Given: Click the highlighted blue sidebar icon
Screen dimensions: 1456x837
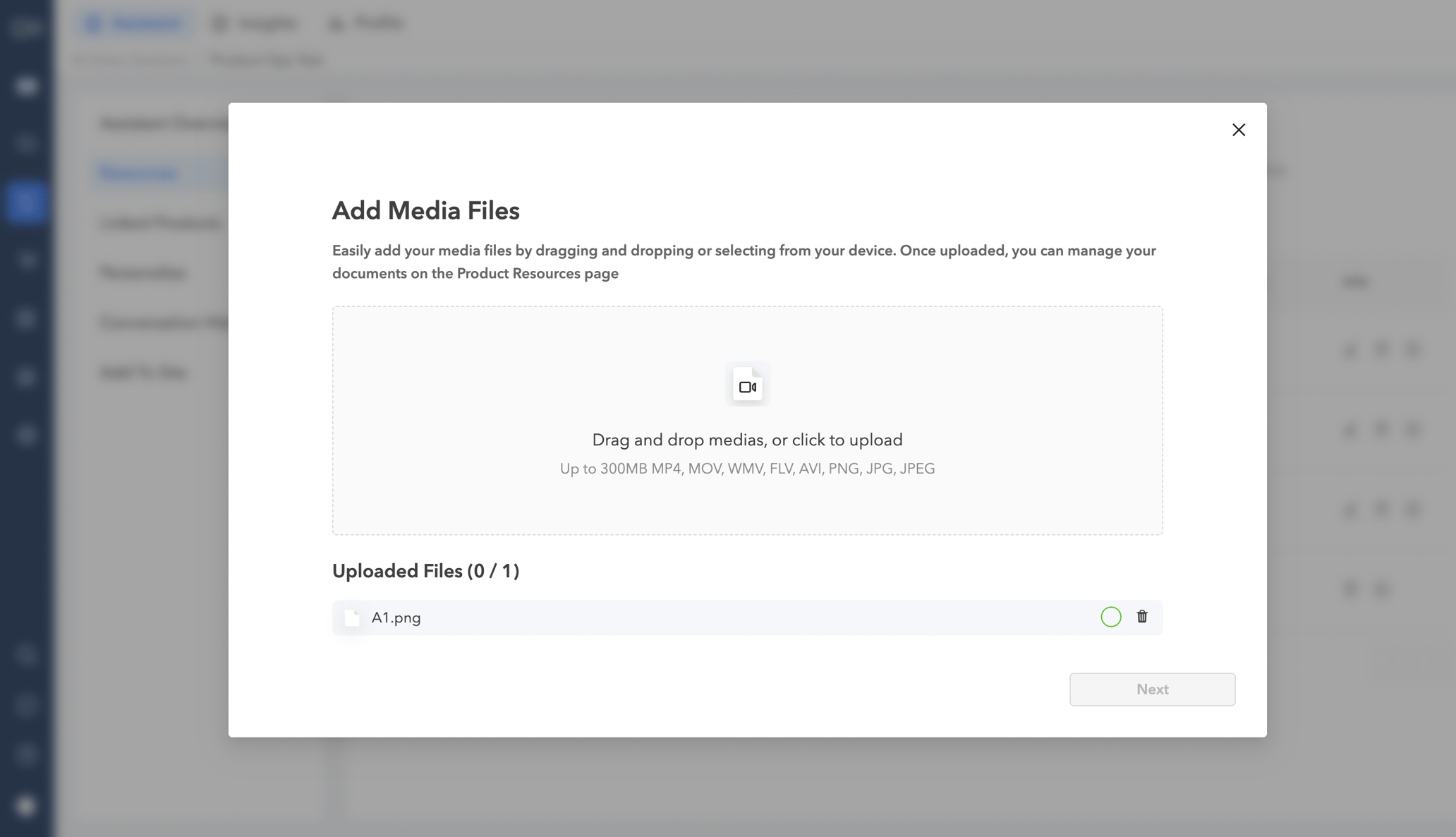Looking at the screenshot, I should coord(26,203).
